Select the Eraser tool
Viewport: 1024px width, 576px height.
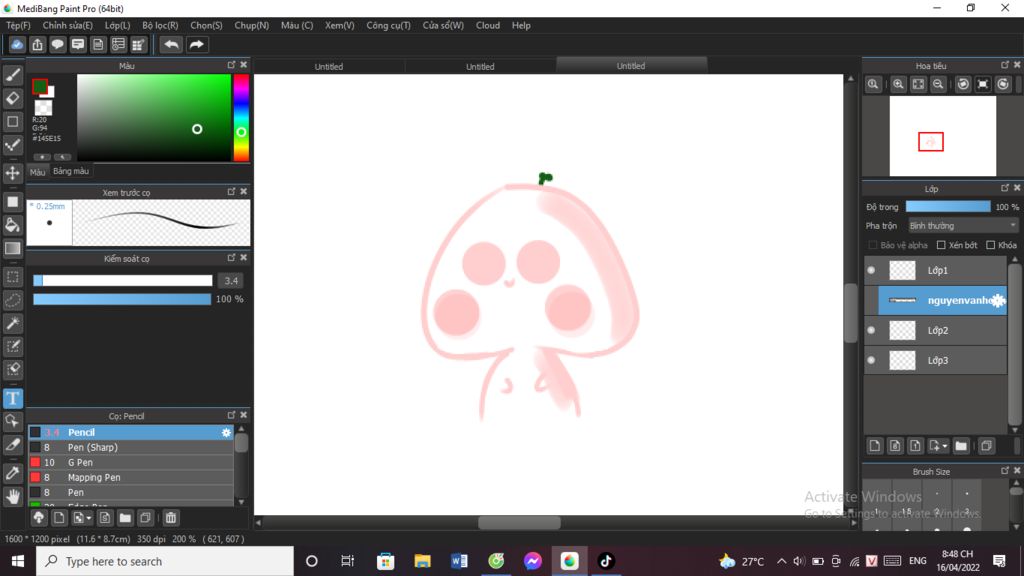[12, 98]
